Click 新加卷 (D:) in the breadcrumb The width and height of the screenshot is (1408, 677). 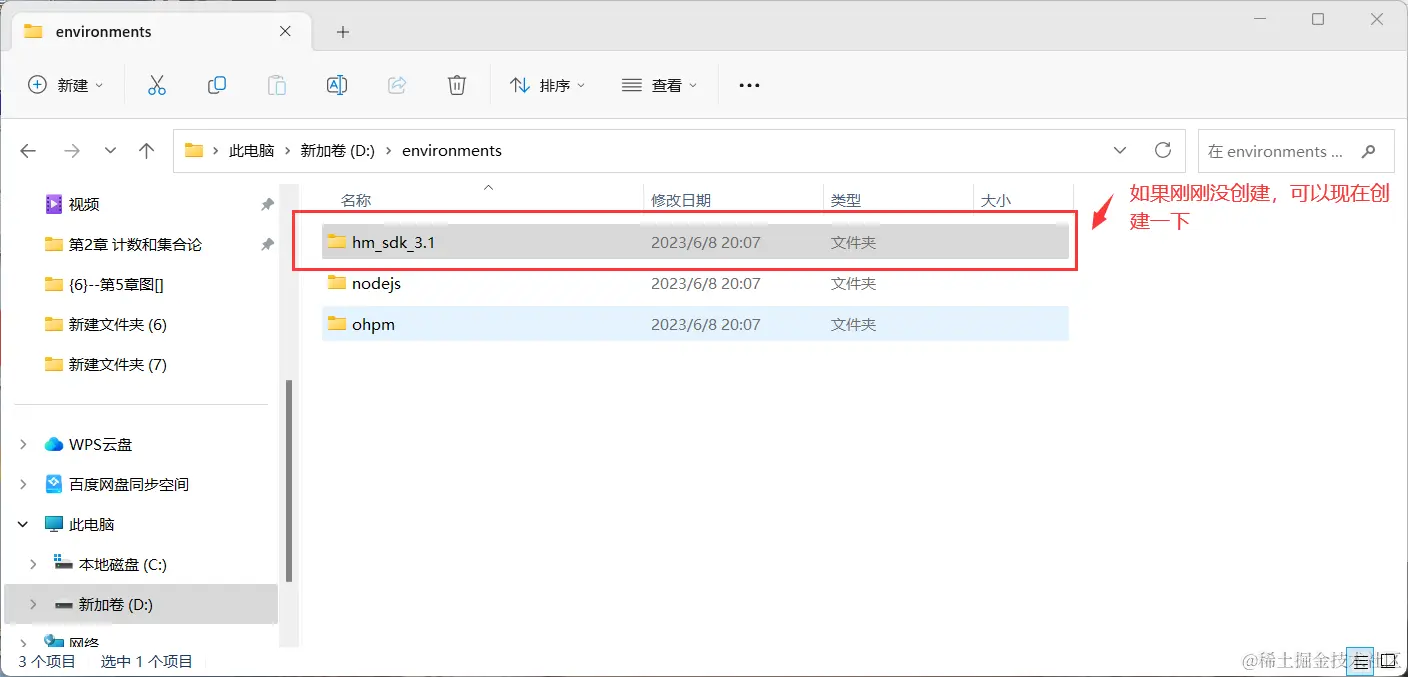pyautogui.click(x=338, y=151)
